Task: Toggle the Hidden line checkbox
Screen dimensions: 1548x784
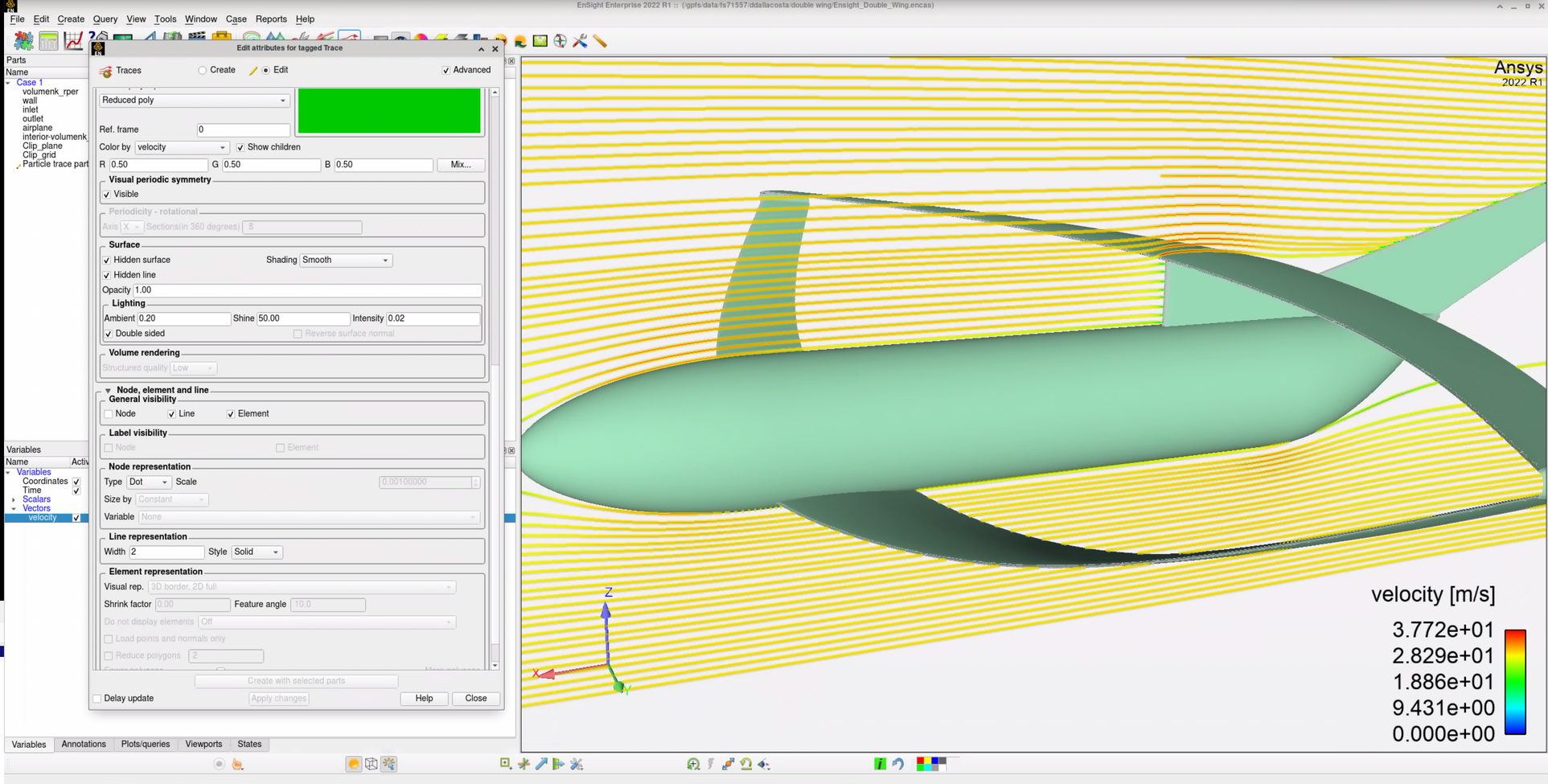Action: coord(107,276)
